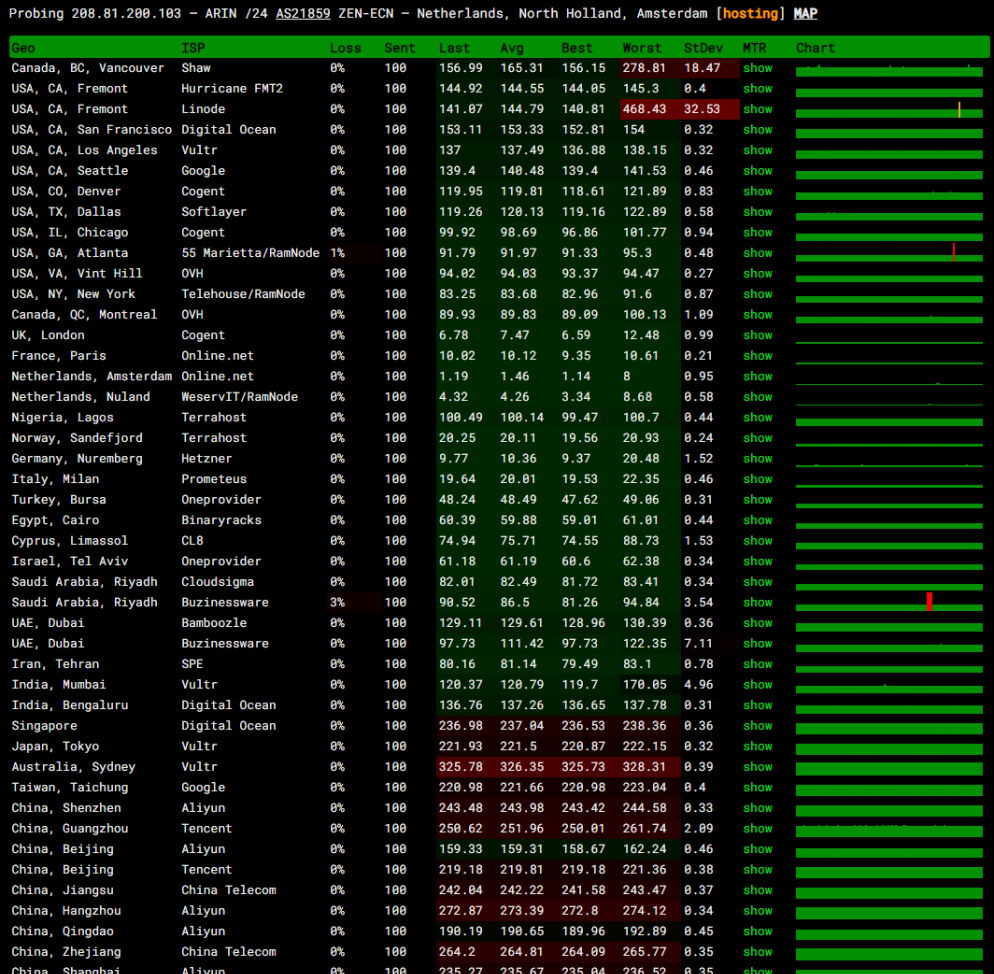Show MTR for Iran, Tehran SPE
Image resolution: width=994 pixels, height=974 pixels.
tap(758, 664)
